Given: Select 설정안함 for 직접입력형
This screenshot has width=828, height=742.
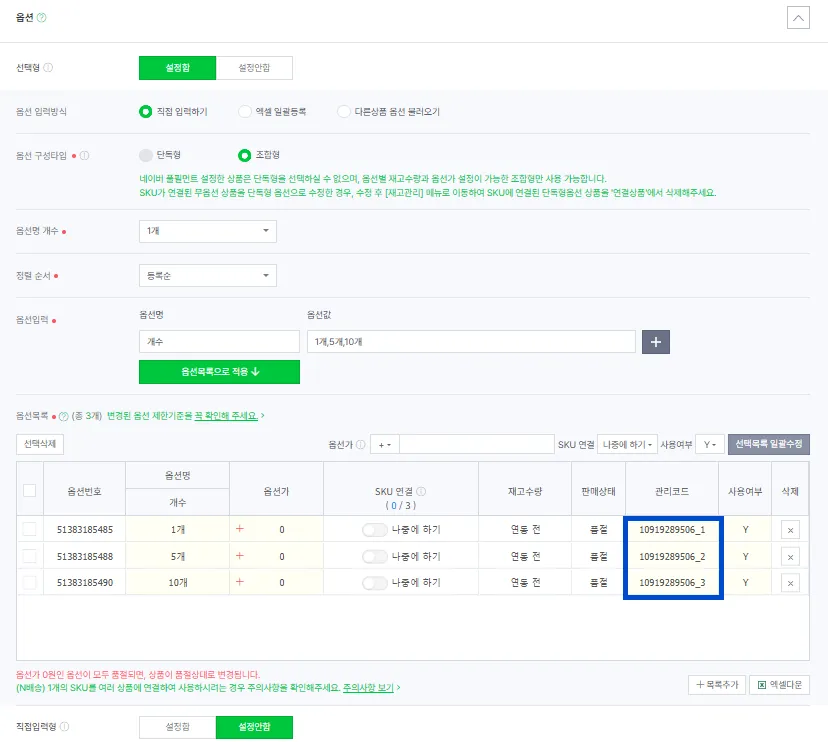Looking at the screenshot, I should pyautogui.click(x=254, y=727).
